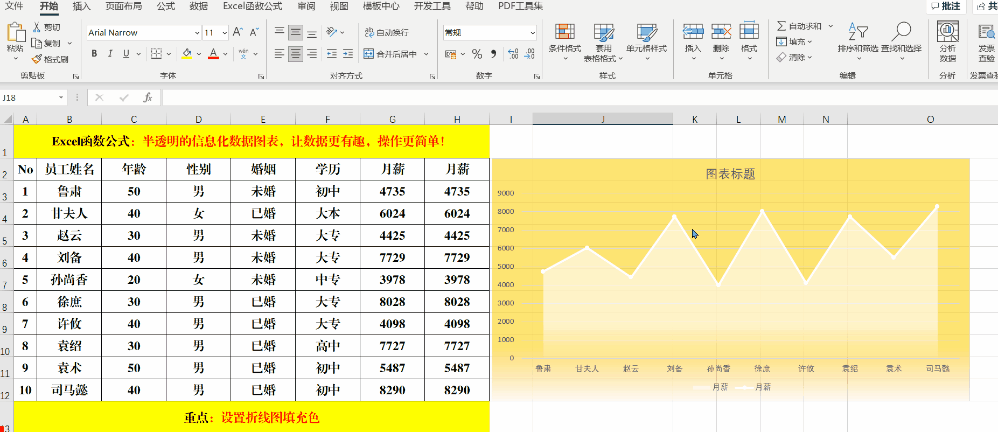Click the Increase Decimal icon
This screenshot has height=432, width=998.
[514, 54]
